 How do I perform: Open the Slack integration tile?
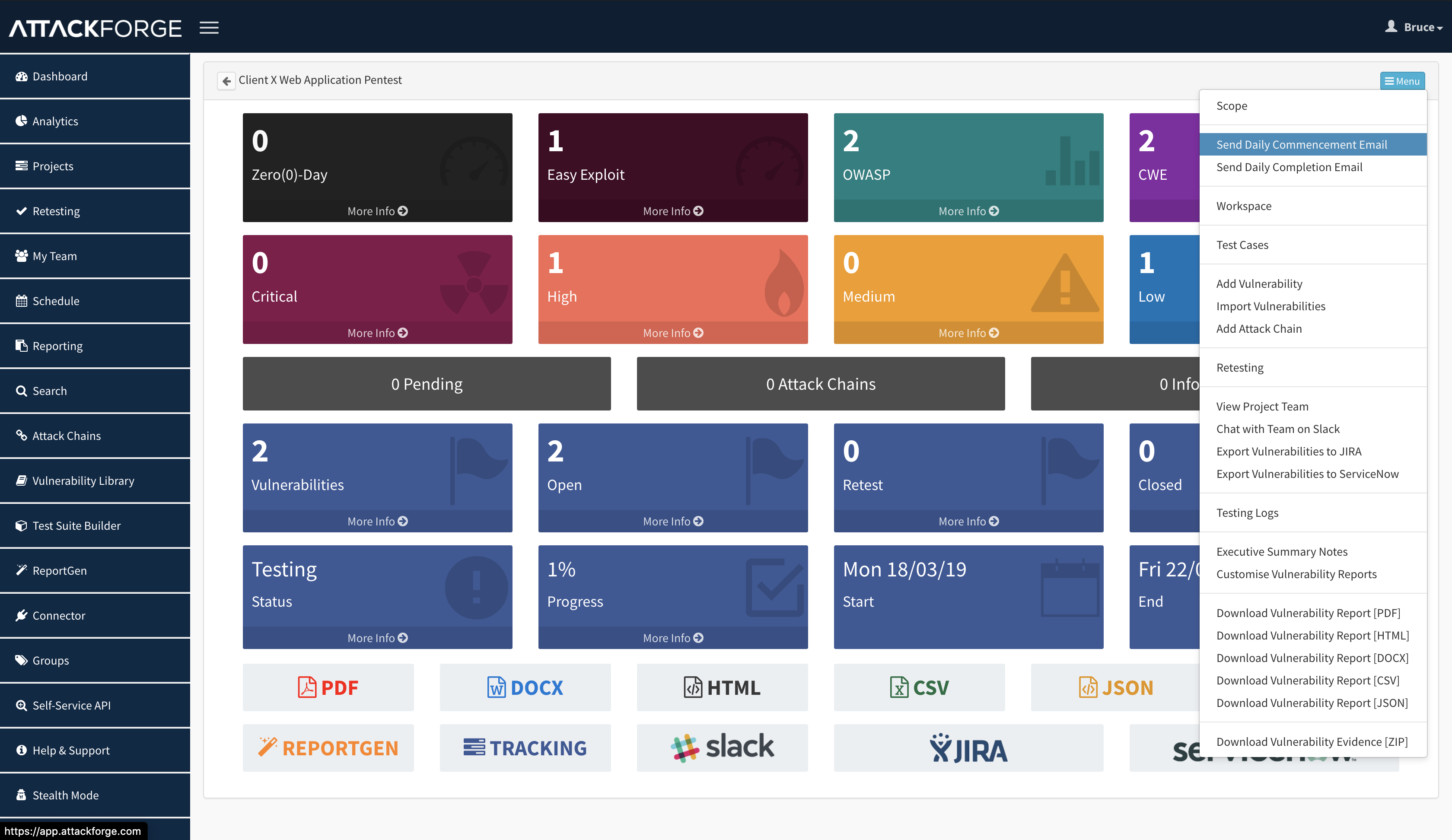point(722,748)
